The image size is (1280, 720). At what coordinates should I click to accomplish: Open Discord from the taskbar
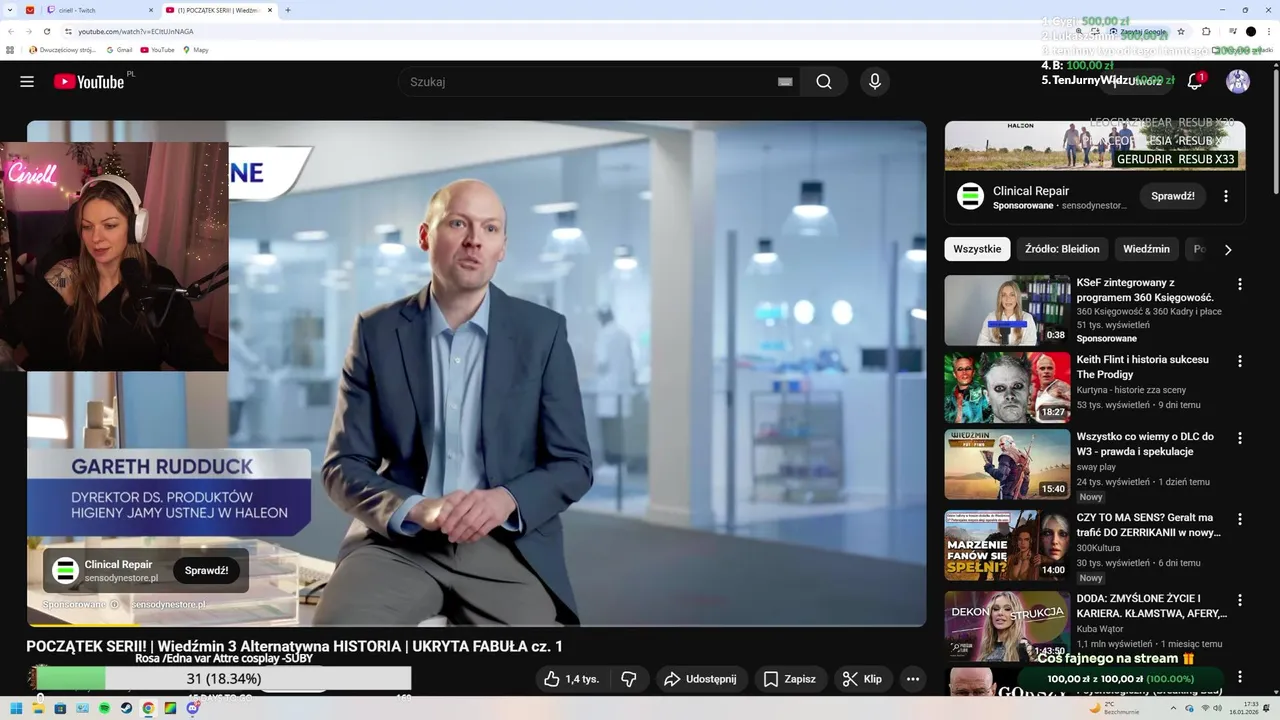[x=192, y=708]
